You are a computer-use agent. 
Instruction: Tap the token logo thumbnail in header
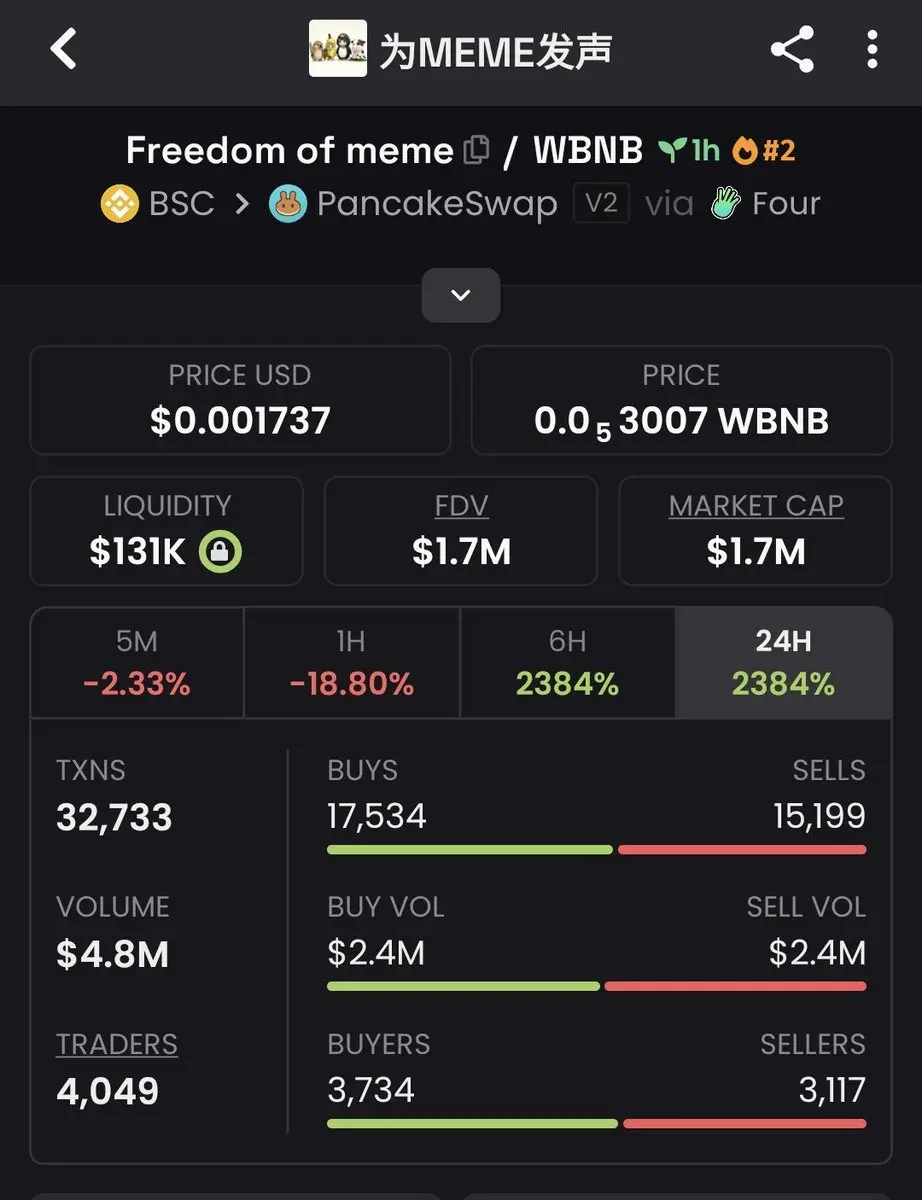pos(338,49)
